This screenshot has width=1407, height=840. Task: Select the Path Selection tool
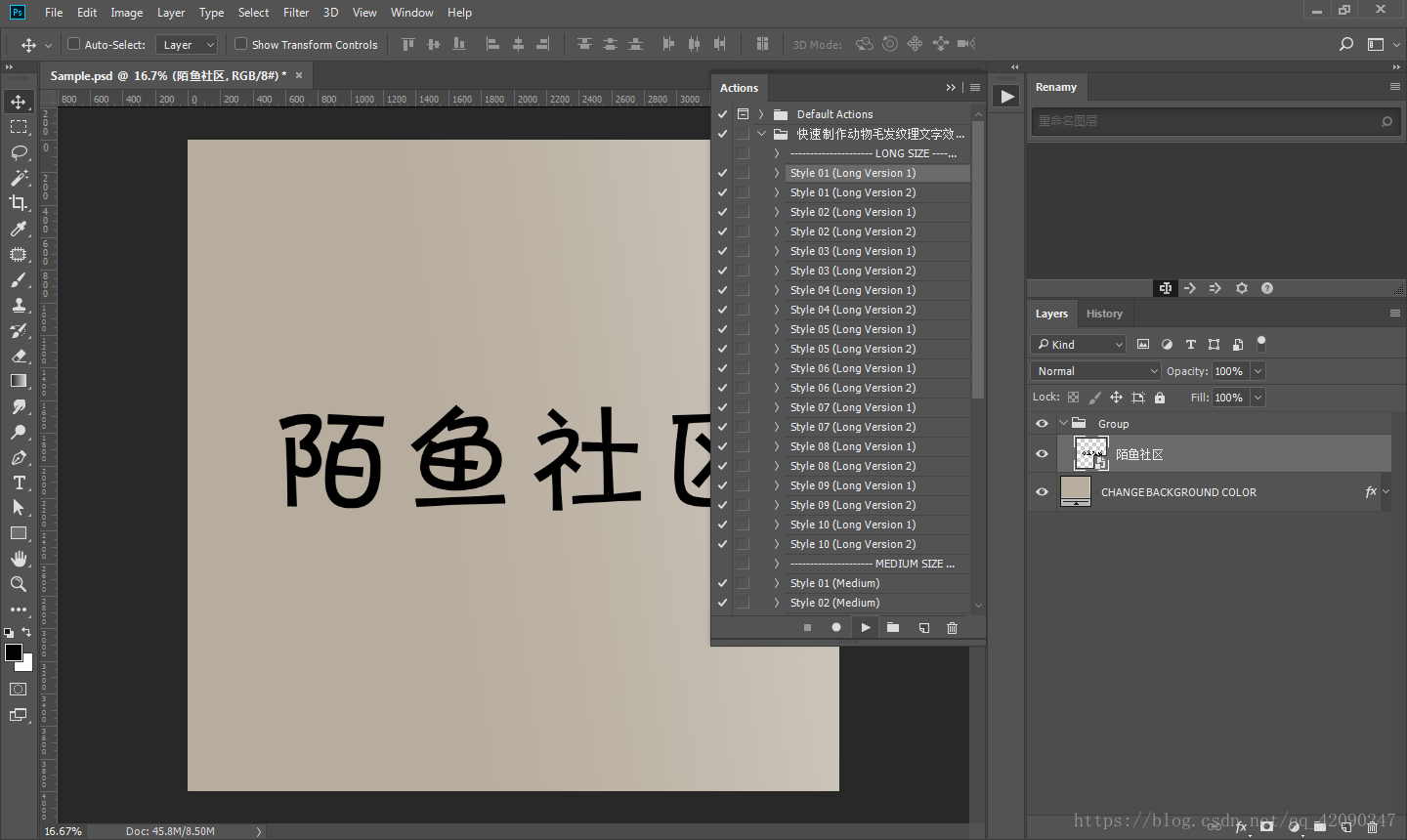coord(19,508)
